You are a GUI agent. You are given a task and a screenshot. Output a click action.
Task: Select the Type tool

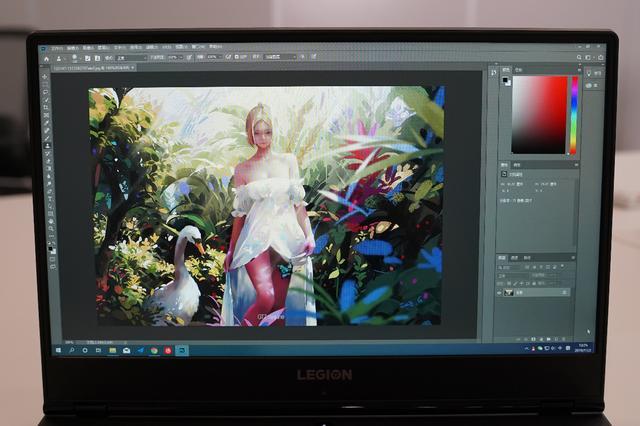click(x=50, y=199)
